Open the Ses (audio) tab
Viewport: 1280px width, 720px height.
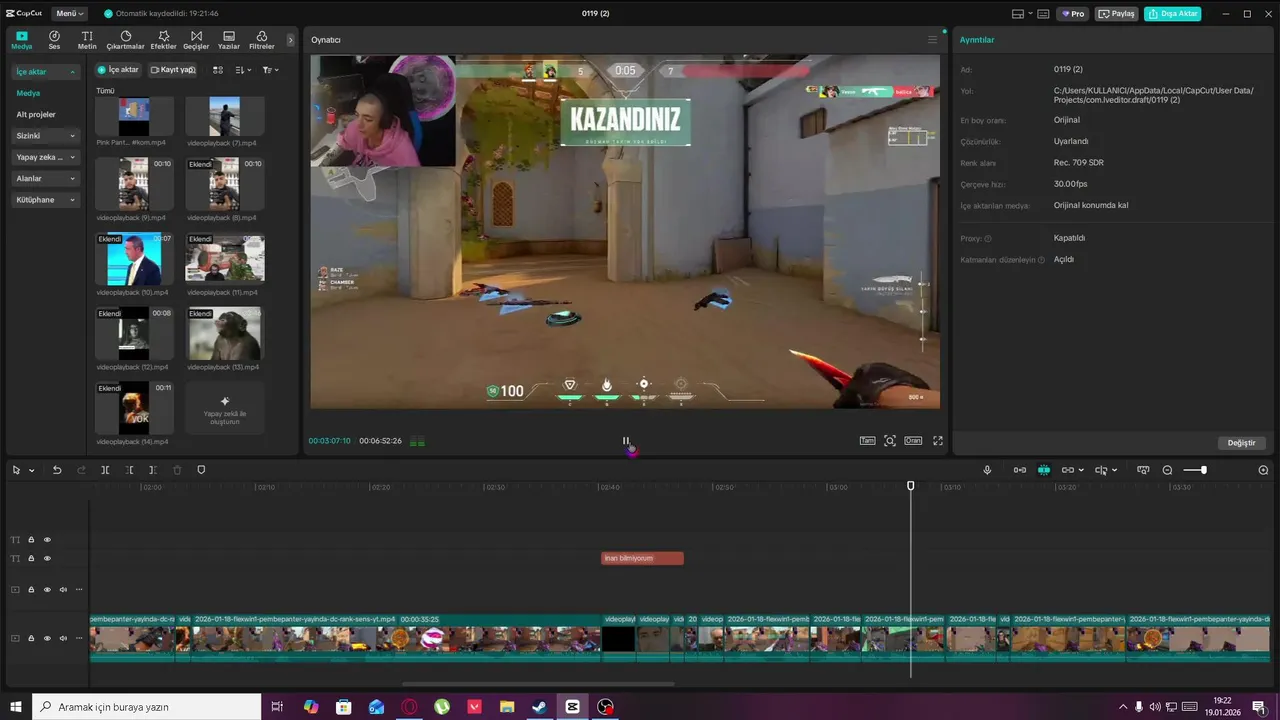point(54,40)
